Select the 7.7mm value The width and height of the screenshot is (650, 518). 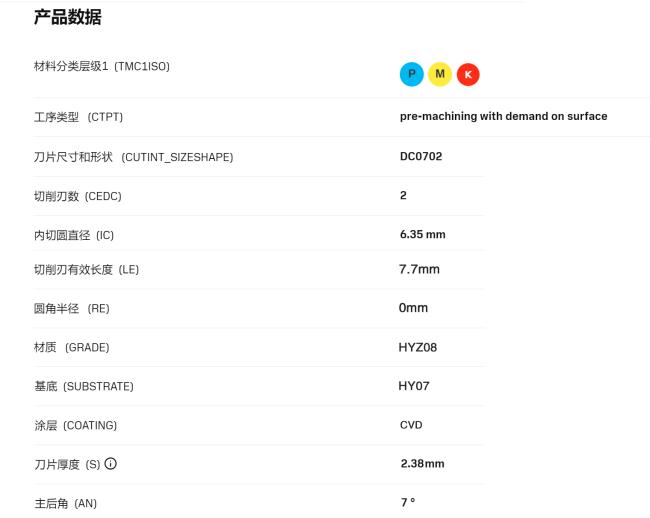tap(419, 269)
